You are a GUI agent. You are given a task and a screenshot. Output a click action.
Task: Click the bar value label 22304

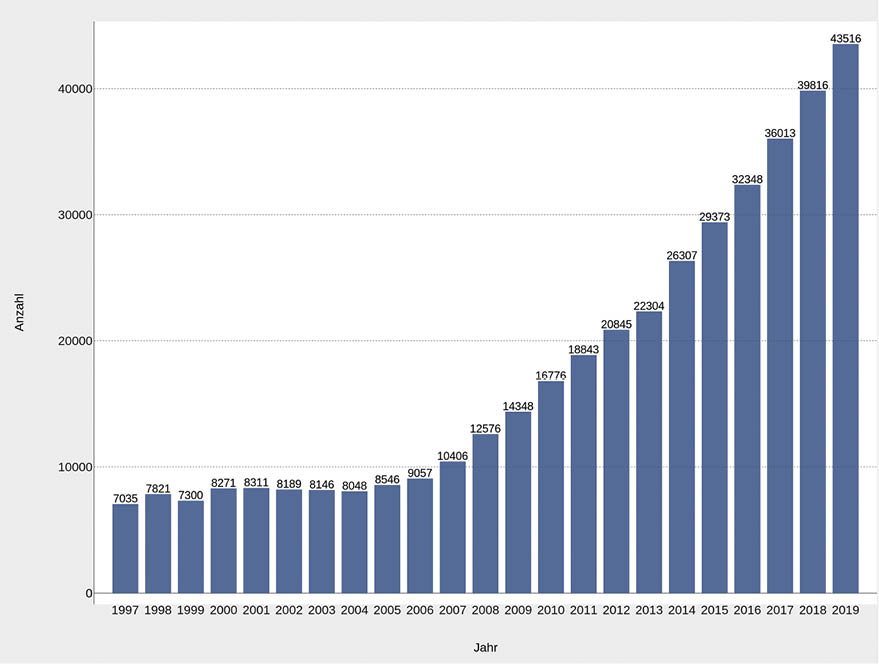[649, 306]
